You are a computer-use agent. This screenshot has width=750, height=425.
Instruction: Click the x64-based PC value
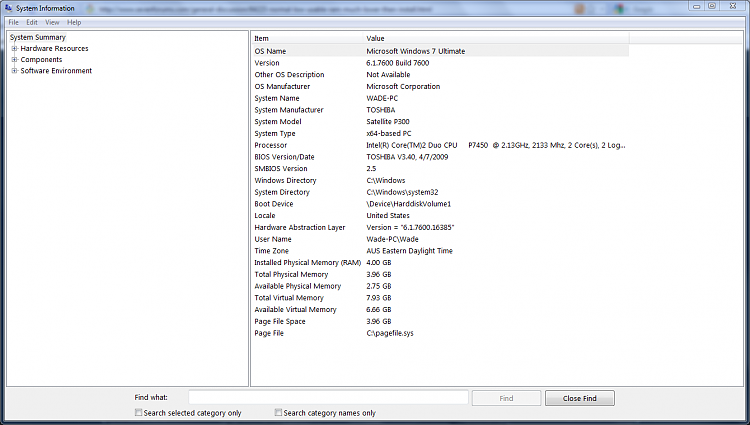pyautogui.click(x=389, y=133)
